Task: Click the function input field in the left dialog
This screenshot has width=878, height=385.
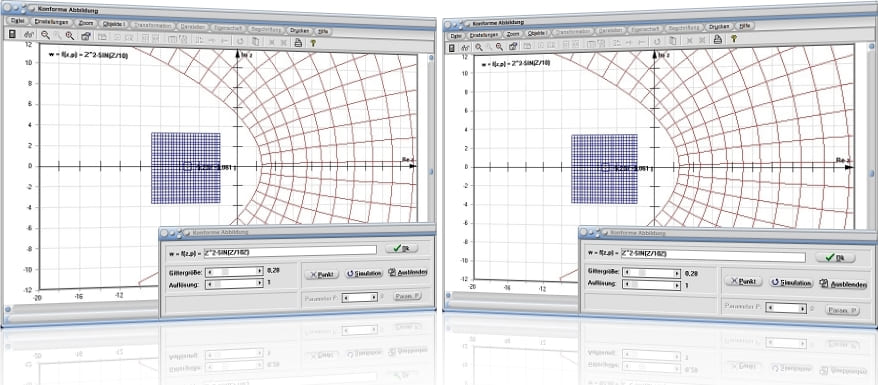Action: click(x=290, y=252)
